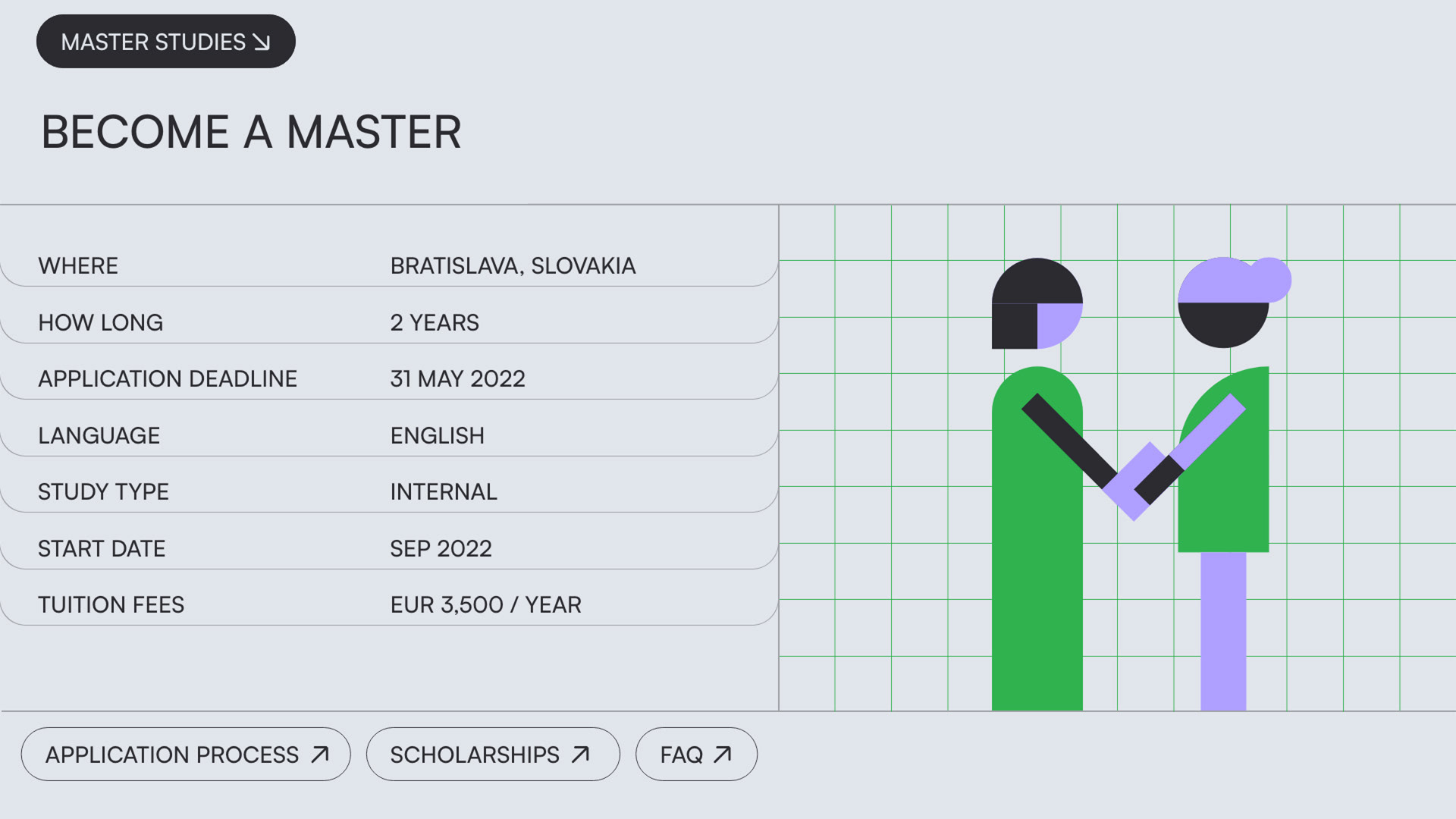Screen dimensions: 1456x819
Task: Click the Language row label
Action: [x=99, y=436]
